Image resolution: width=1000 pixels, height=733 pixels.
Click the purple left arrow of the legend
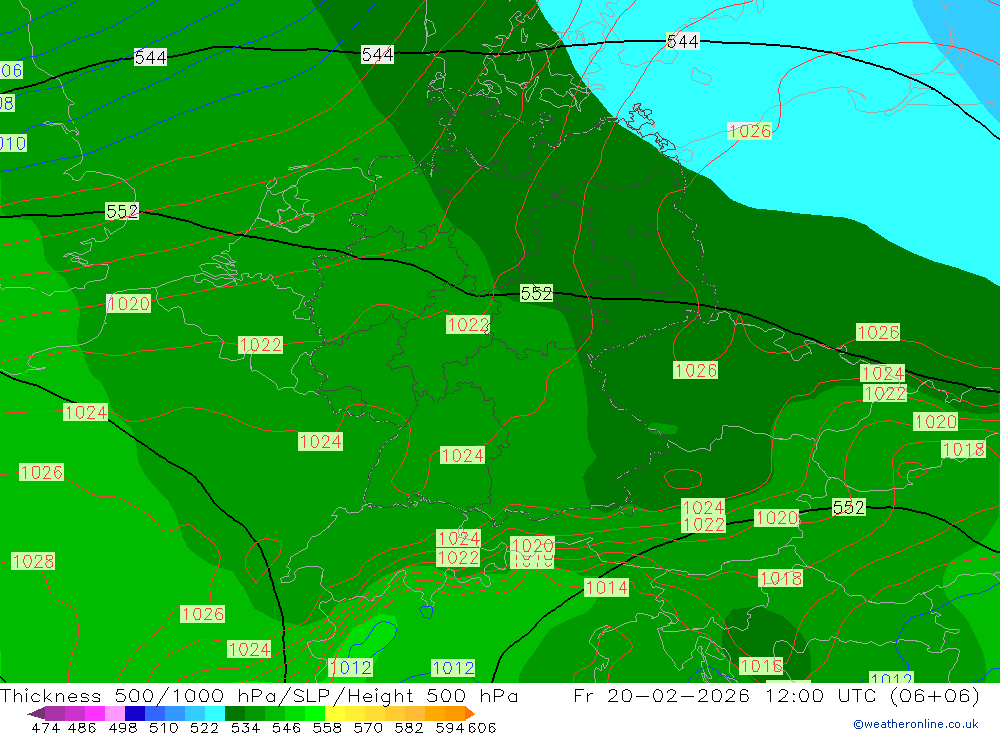[x=35, y=714]
